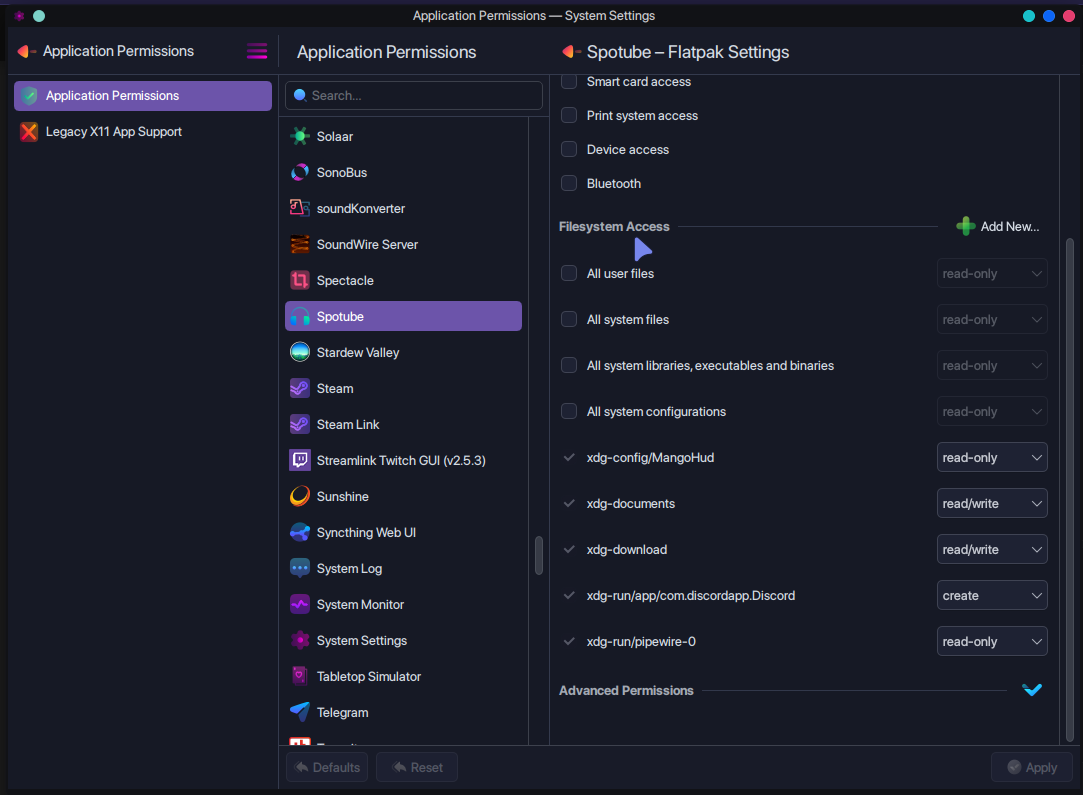Select Sunshine in the application list
This screenshot has height=795, width=1083.
403,496
